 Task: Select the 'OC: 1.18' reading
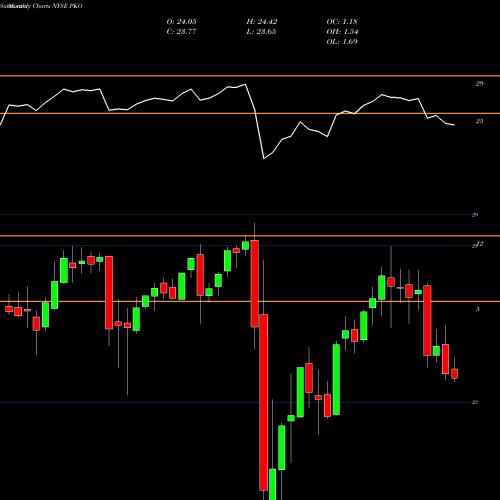pos(342,22)
